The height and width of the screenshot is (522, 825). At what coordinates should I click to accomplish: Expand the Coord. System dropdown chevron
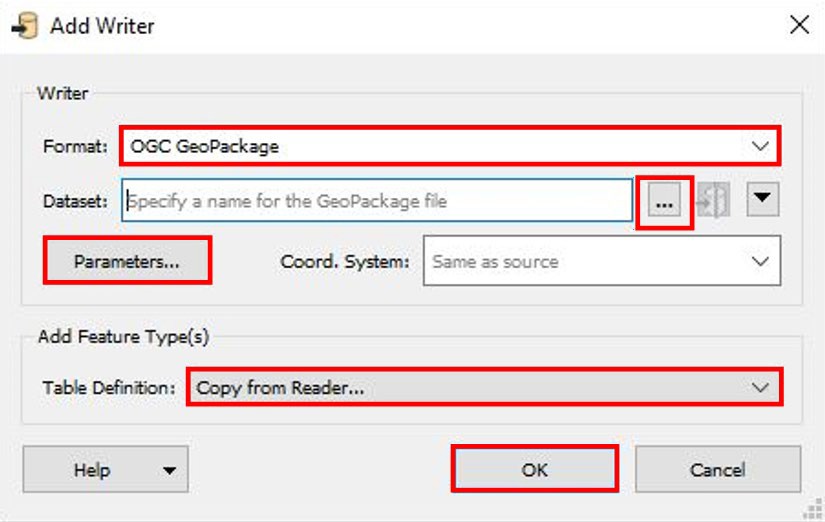click(x=760, y=261)
